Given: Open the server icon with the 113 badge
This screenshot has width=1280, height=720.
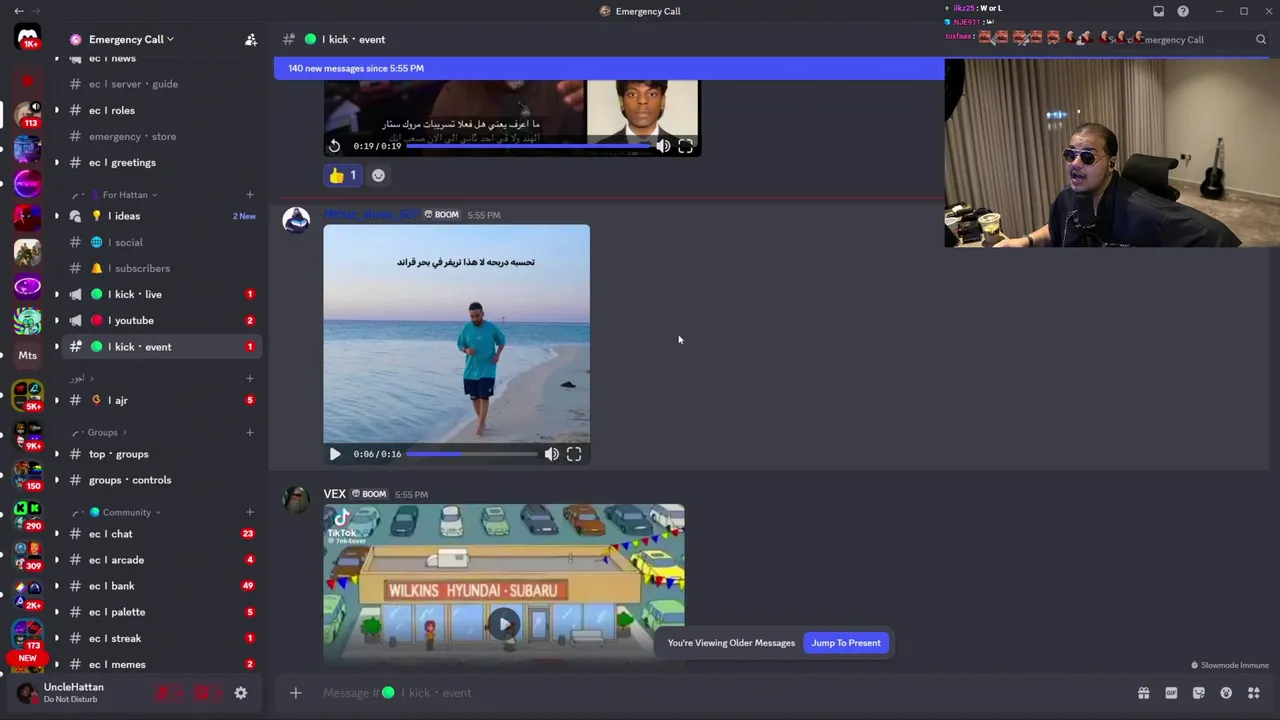Looking at the screenshot, I should point(28,115).
